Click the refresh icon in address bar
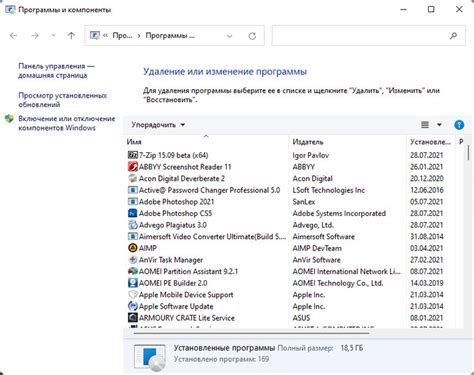The height and width of the screenshot is (375, 474). click(x=252, y=36)
